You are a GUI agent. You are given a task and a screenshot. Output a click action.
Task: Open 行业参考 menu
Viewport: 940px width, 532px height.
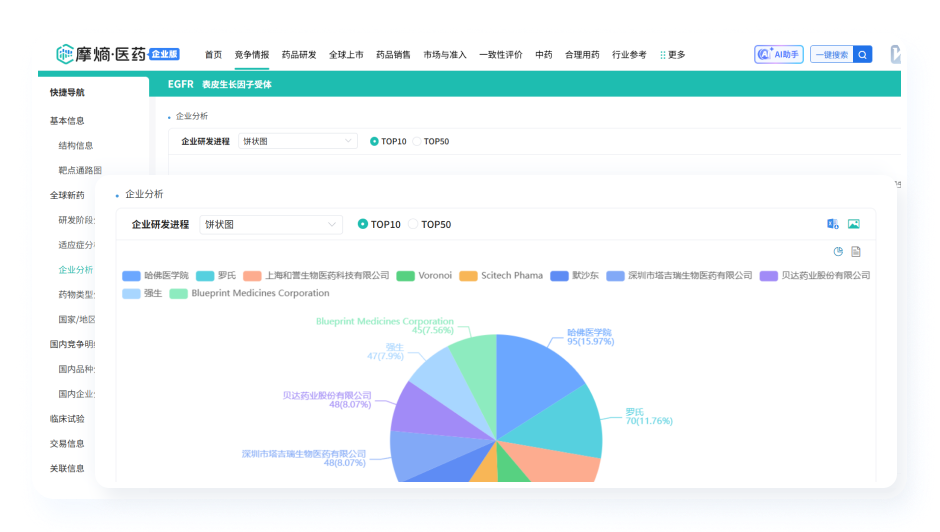pos(629,55)
